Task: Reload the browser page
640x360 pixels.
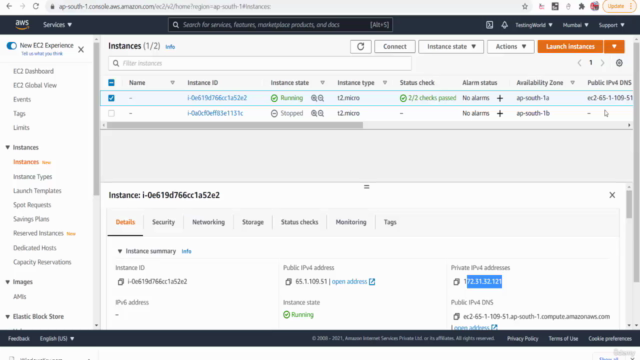Action: pos(36,7)
